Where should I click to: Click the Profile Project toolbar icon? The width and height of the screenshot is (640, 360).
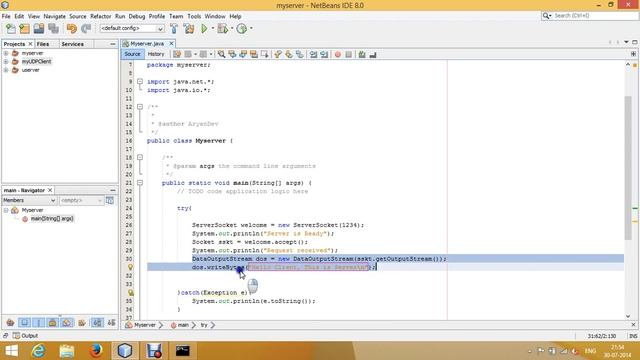242,29
